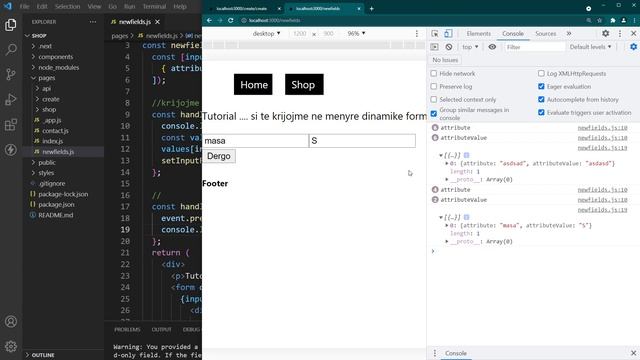Viewport: 640px width, 360px height.
Task: Click the Shop button on page
Action: (x=304, y=84)
